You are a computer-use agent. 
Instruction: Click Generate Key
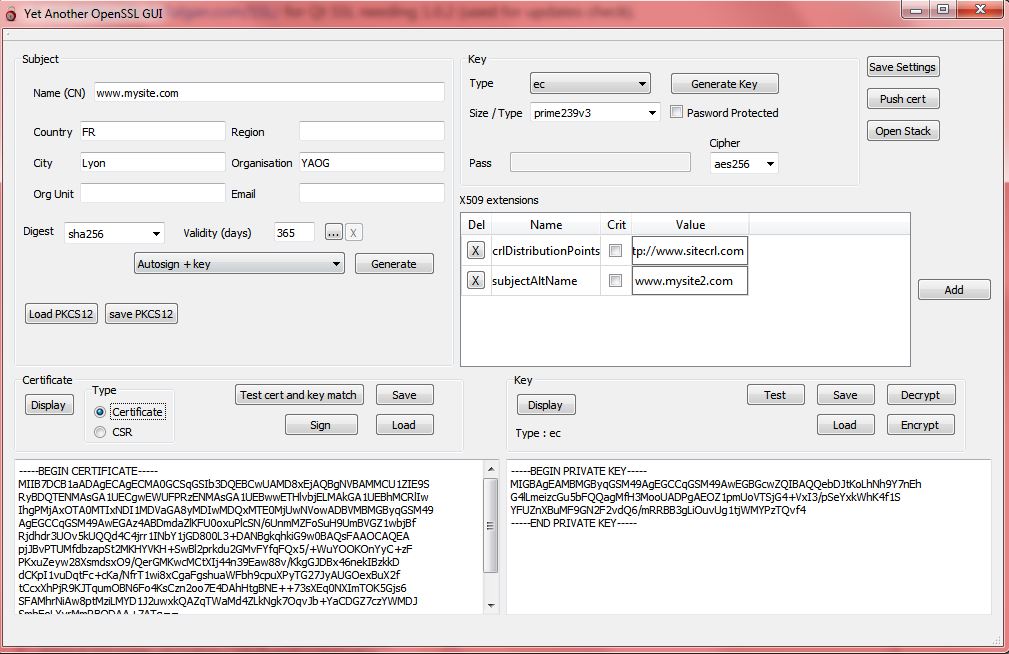[x=723, y=83]
